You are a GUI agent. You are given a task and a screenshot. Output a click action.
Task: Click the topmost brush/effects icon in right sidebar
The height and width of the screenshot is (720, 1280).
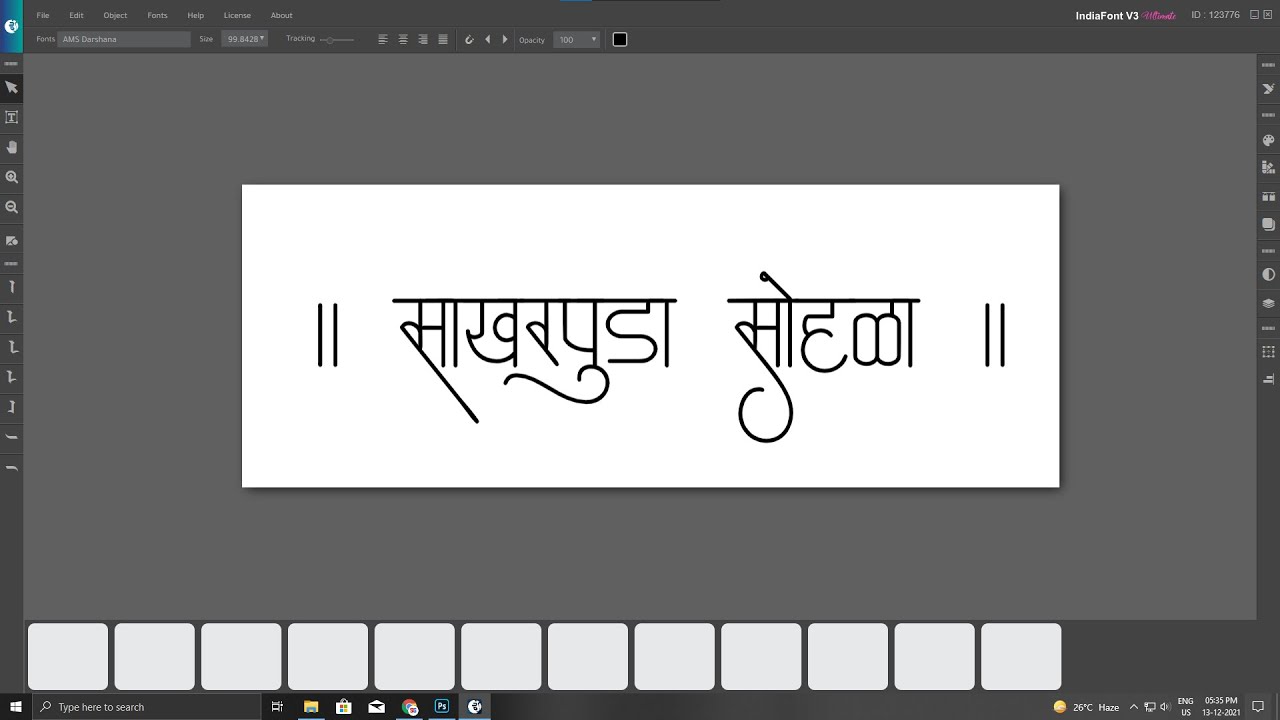(x=1269, y=89)
